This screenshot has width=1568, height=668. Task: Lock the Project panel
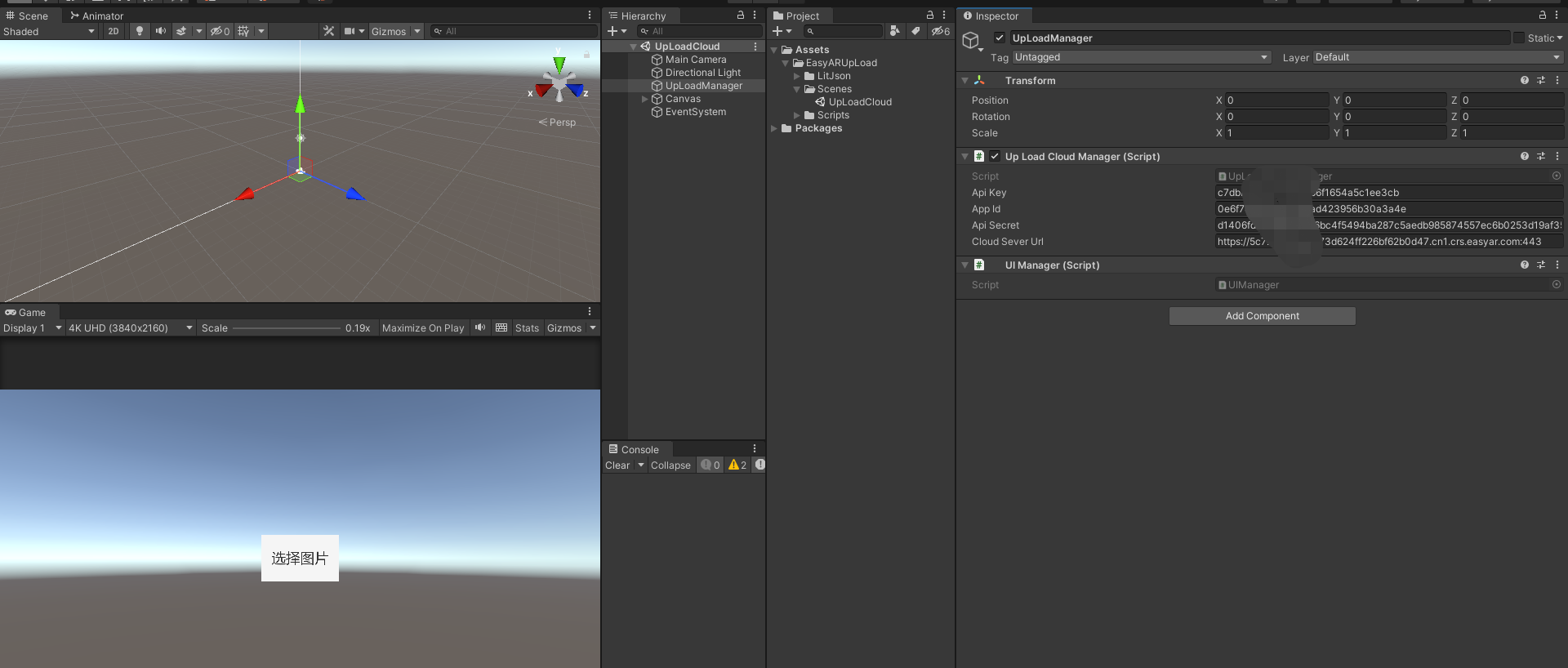pyautogui.click(x=930, y=16)
